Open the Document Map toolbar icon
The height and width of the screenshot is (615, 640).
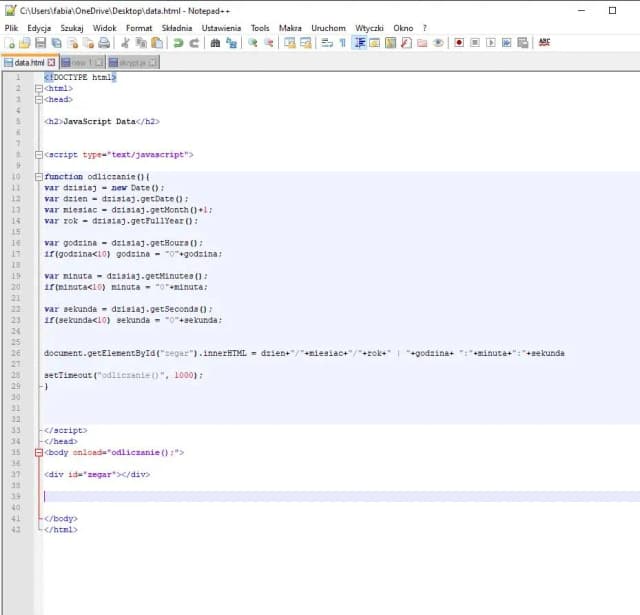coord(391,43)
